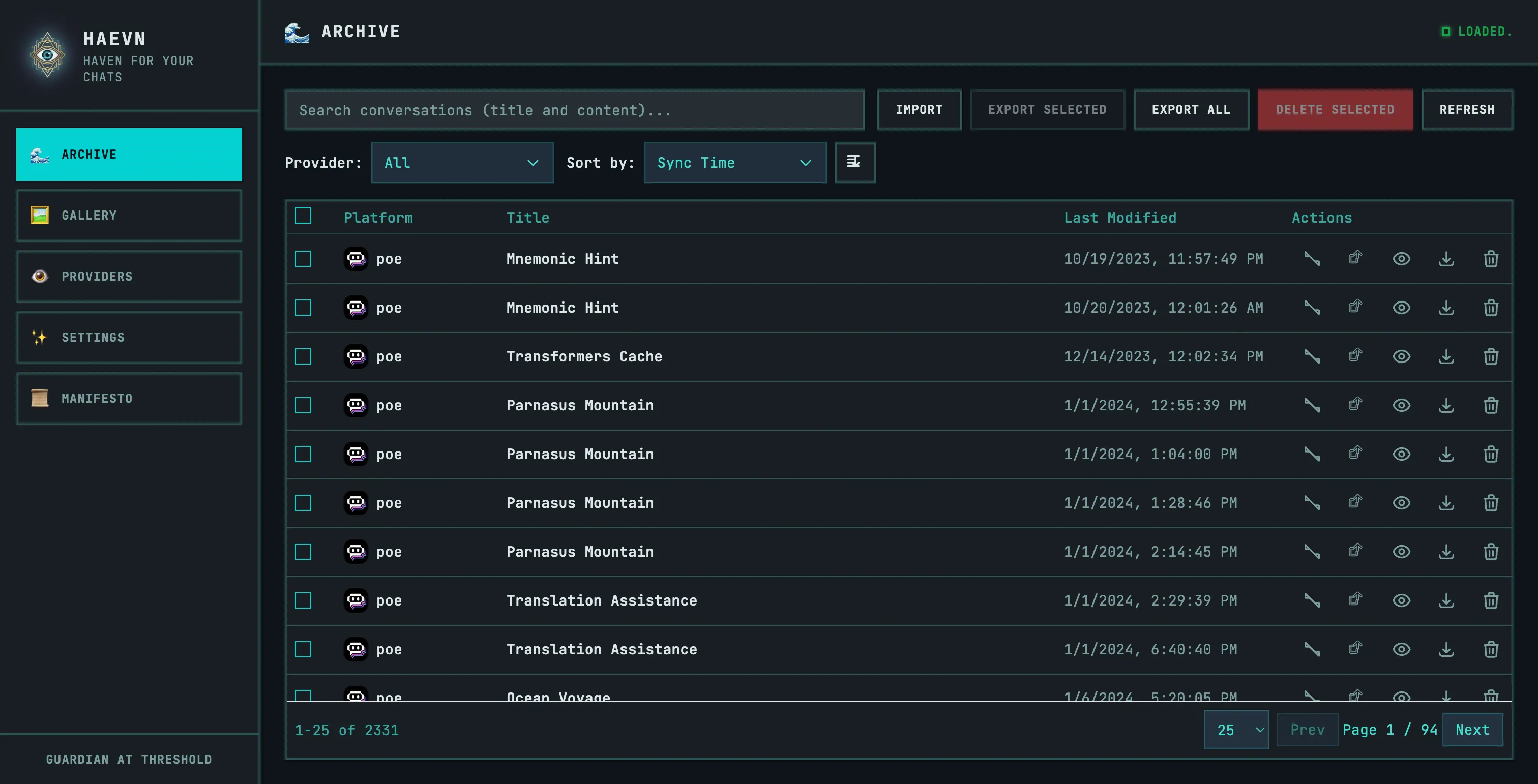Screen dimensions: 1538x784
Task: View the second Parnasus Mountain conversation
Action: [x=1402, y=454]
